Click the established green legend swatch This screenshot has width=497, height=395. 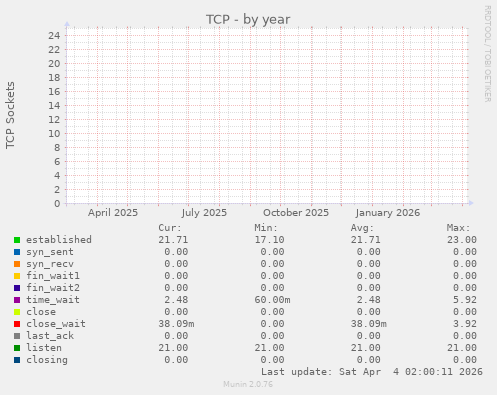[x=17, y=240]
